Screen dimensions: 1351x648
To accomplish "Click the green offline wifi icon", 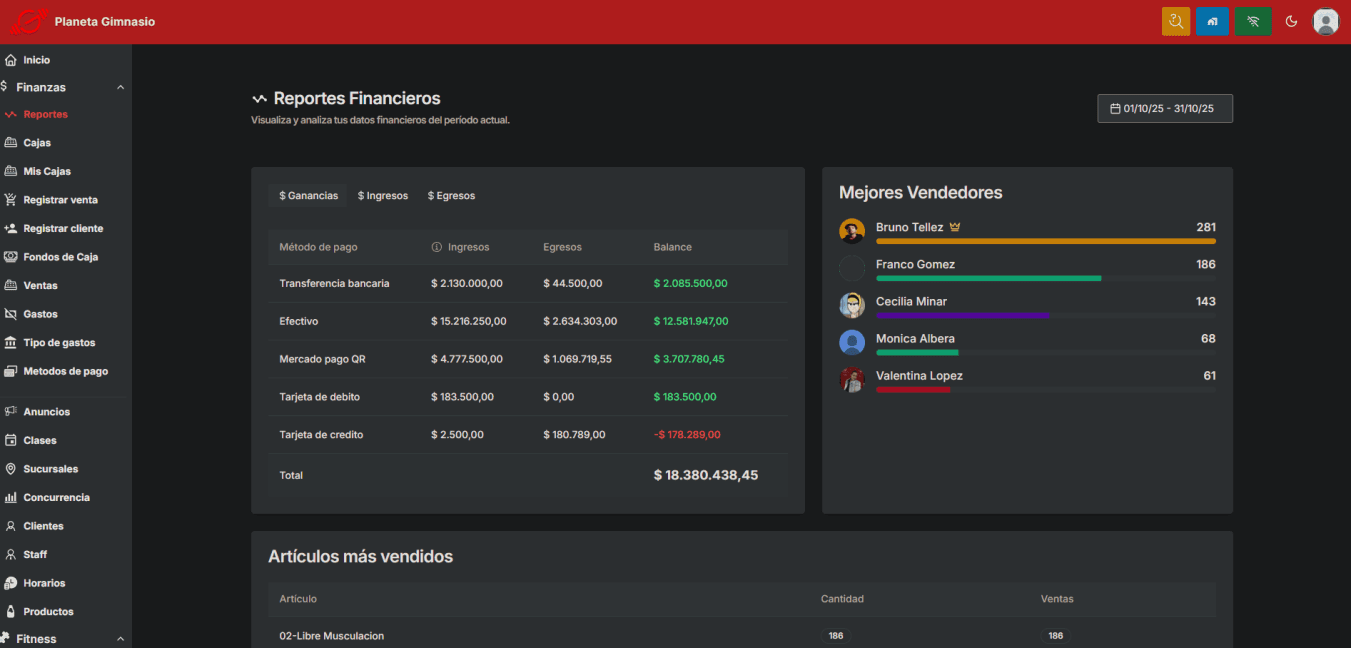I will point(1253,21).
